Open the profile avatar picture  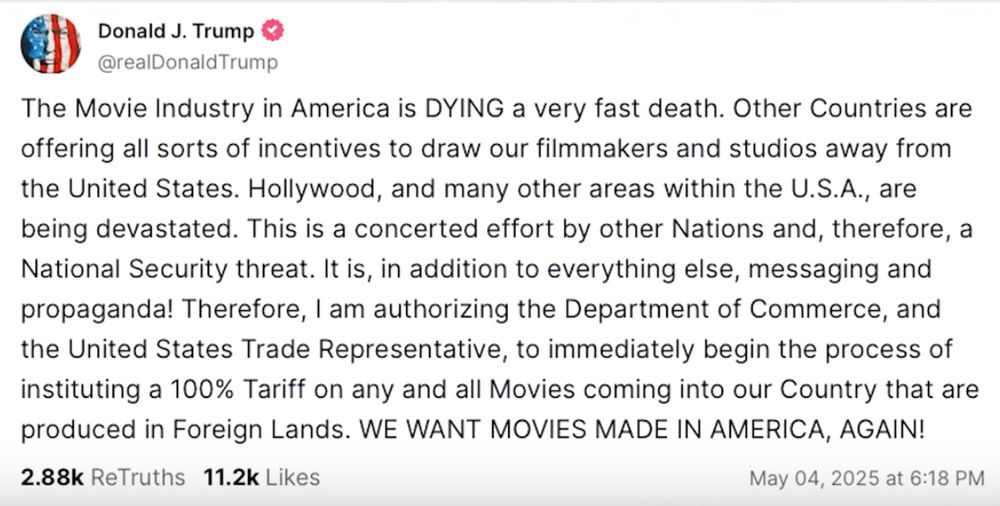coord(50,43)
